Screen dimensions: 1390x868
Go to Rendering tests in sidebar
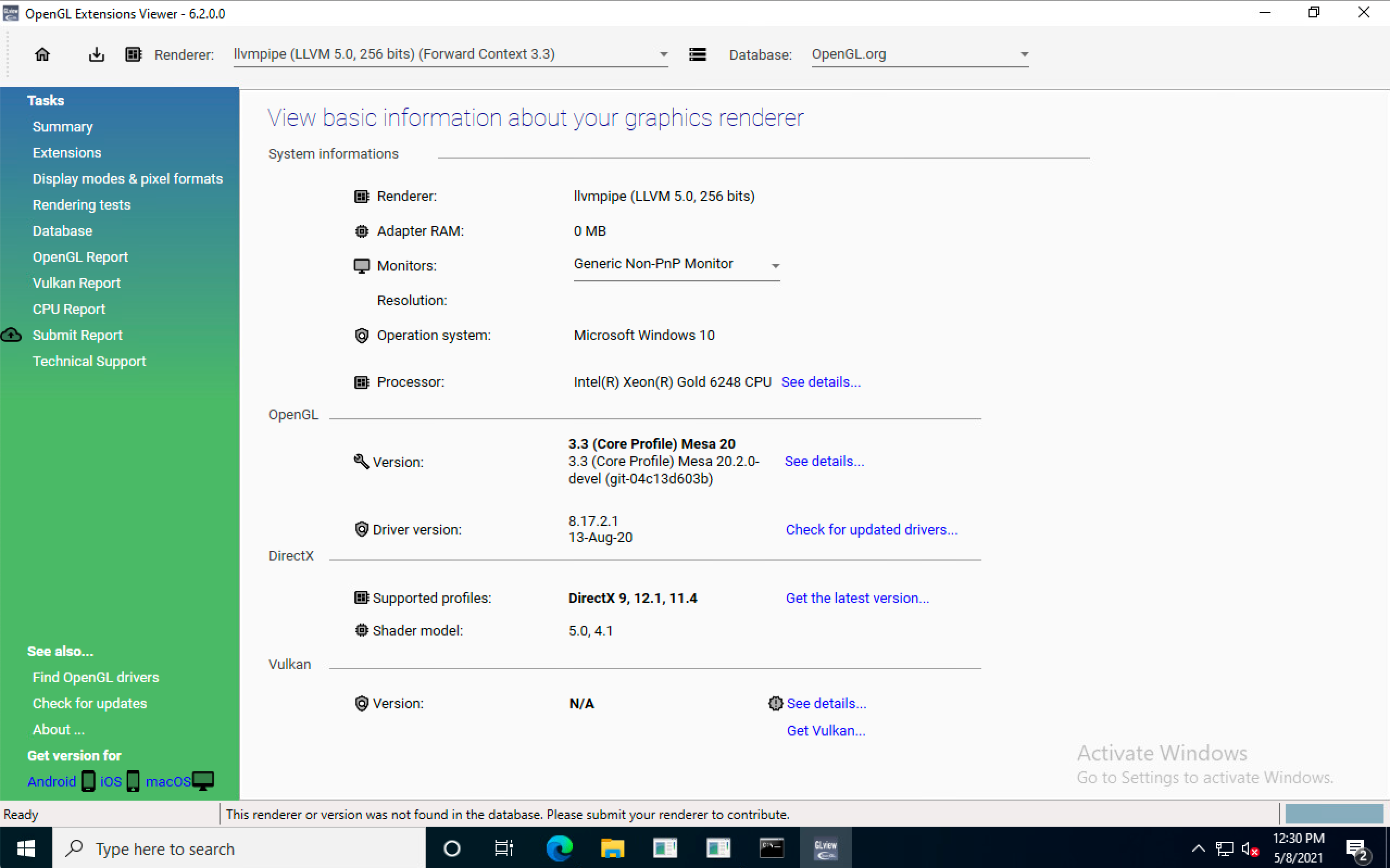point(82,205)
